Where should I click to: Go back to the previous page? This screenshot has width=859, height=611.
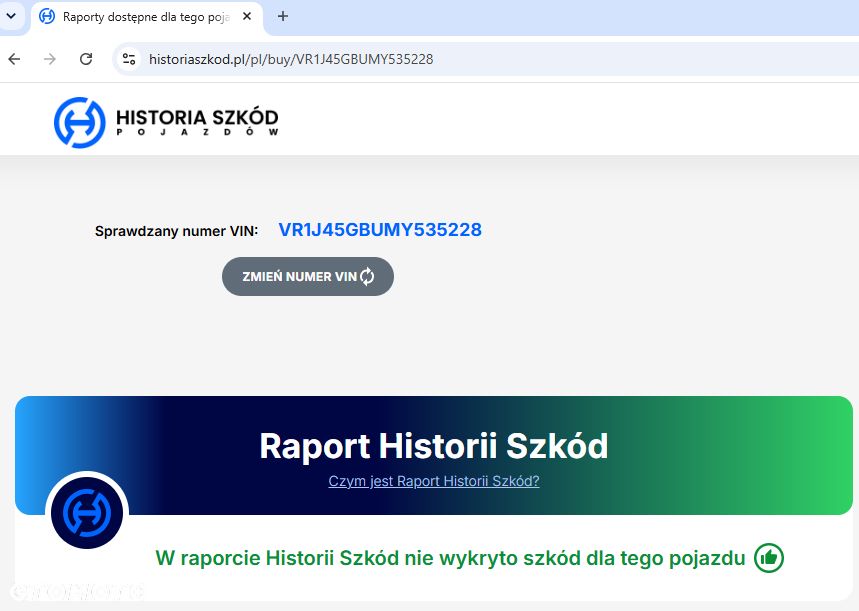pos(14,59)
